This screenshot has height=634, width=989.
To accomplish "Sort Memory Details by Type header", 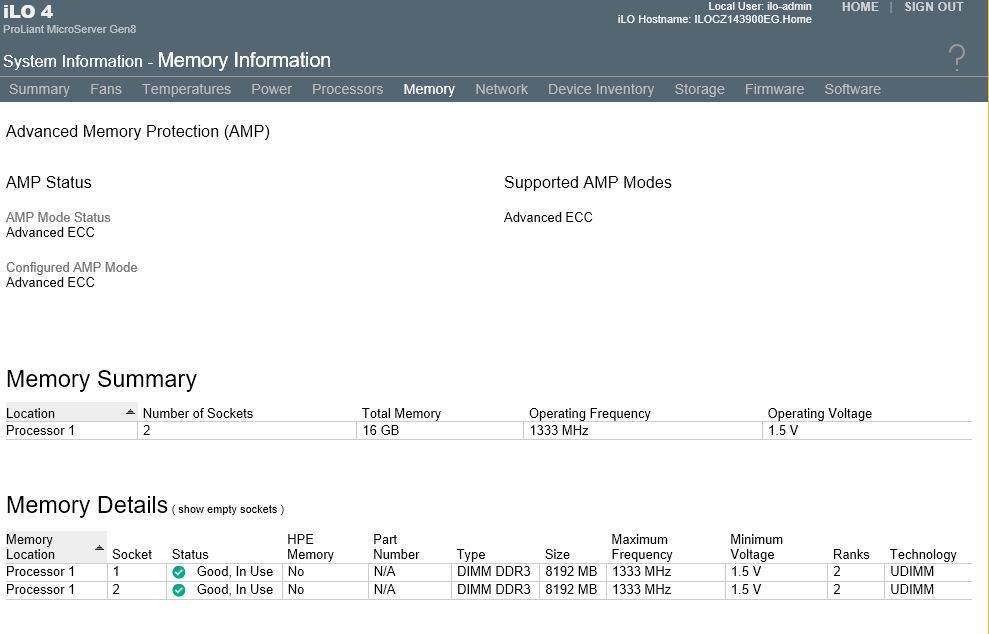I will (471, 555).
